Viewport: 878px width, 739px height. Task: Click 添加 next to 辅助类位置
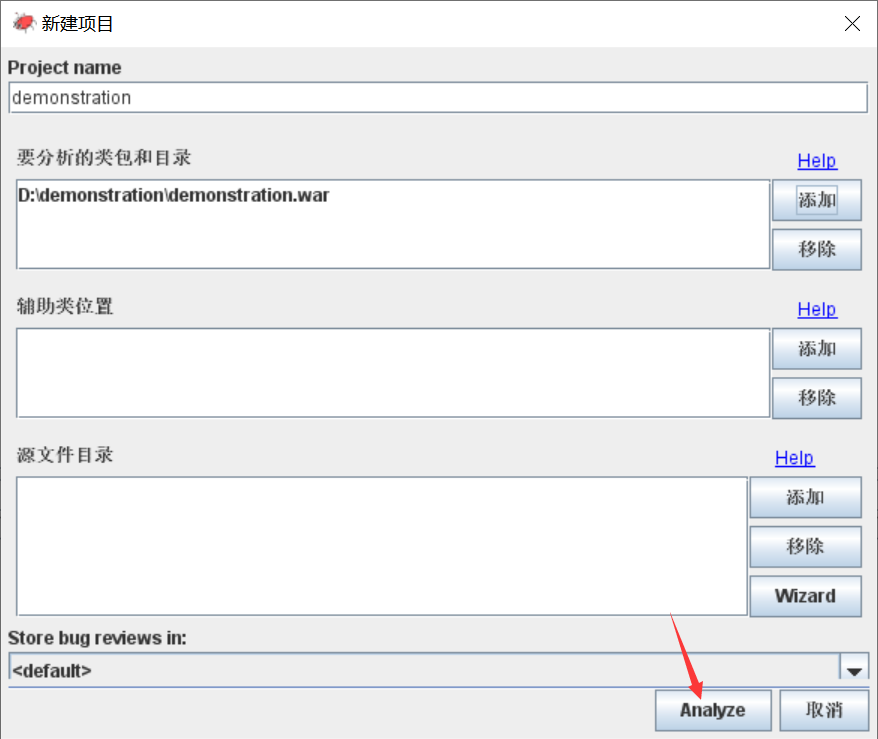(816, 349)
